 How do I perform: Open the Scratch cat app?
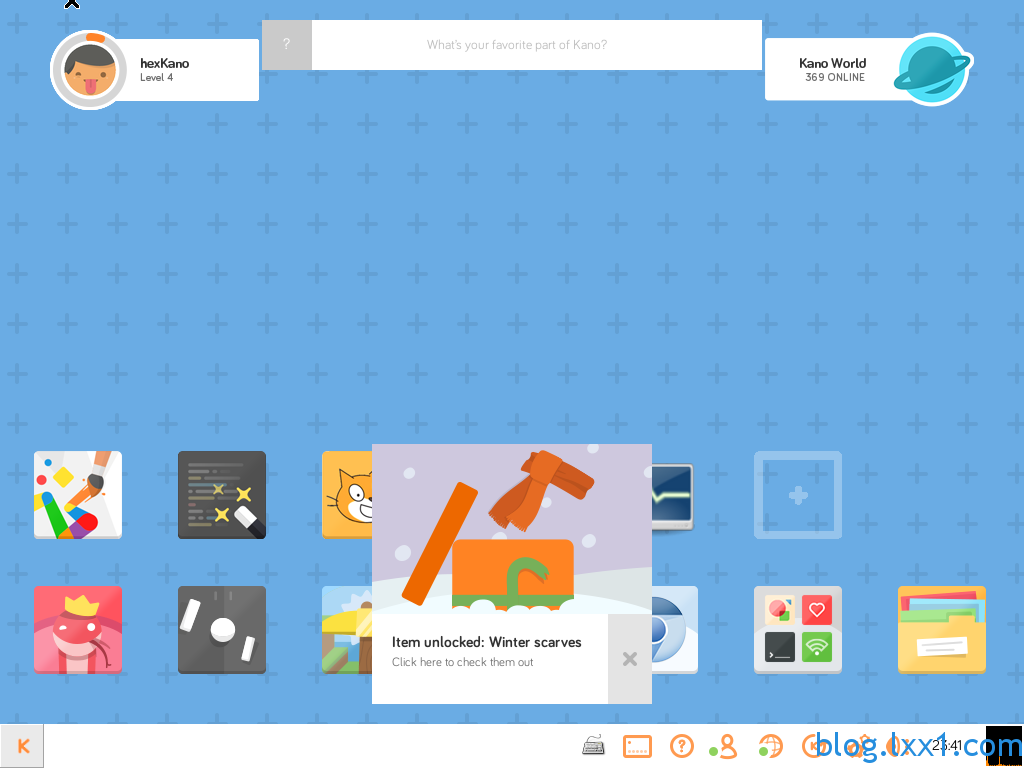[347, 495]
